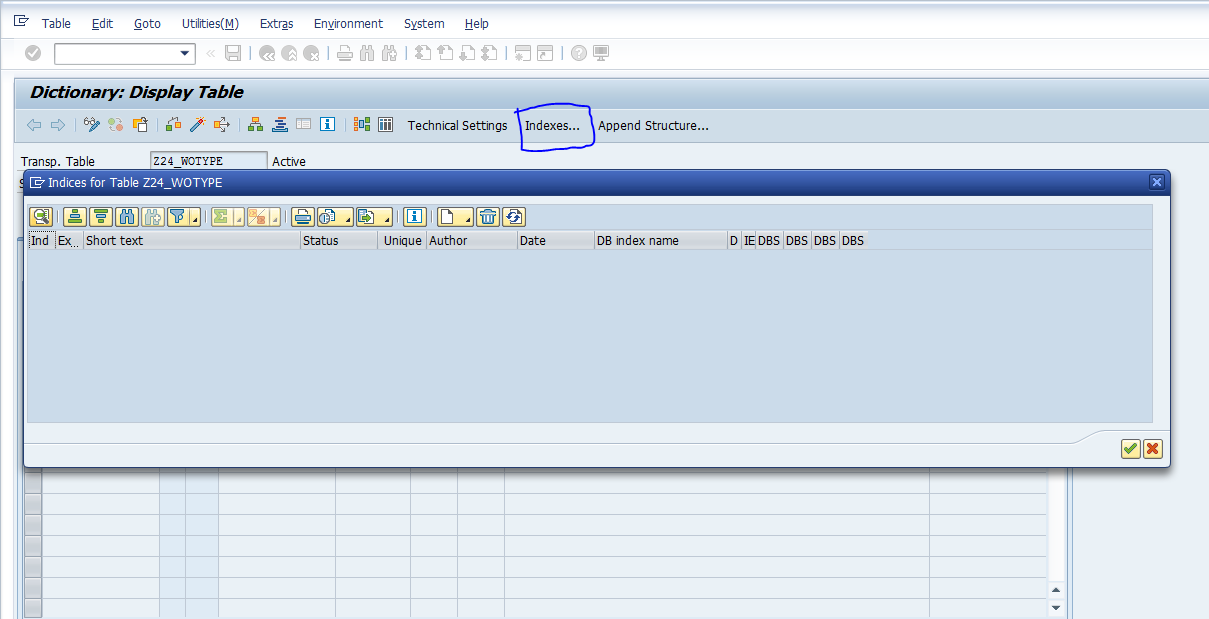Click the Details magnifier icon in index dialog
Screen dimensions: 1209x619
coord(41,217)
